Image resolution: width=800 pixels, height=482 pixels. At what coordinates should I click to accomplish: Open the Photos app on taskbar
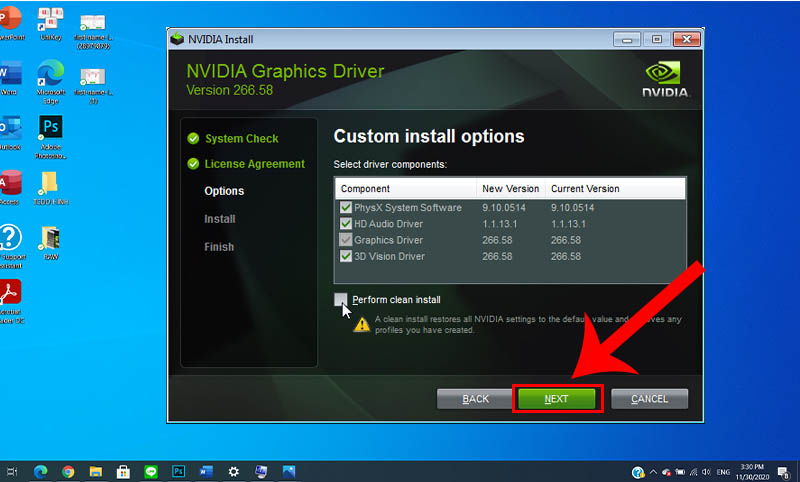[x=288, y=472]
